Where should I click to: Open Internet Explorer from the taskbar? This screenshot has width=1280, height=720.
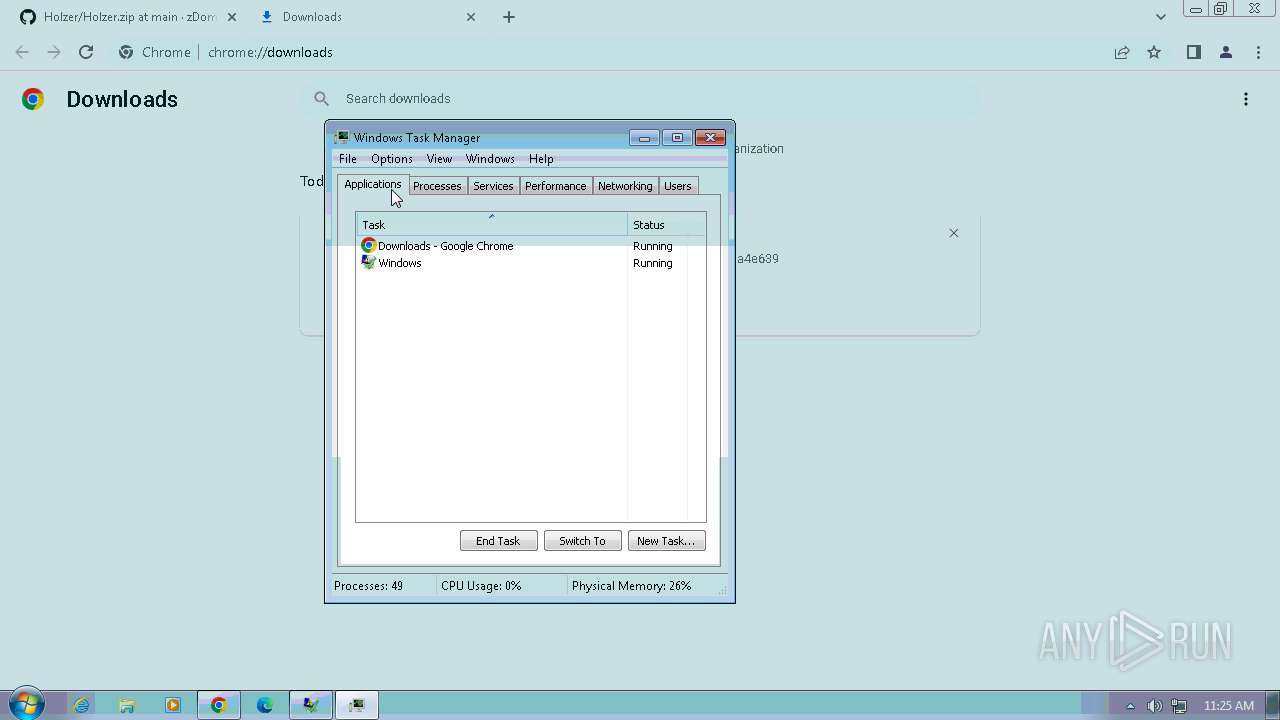coord(81,705)
